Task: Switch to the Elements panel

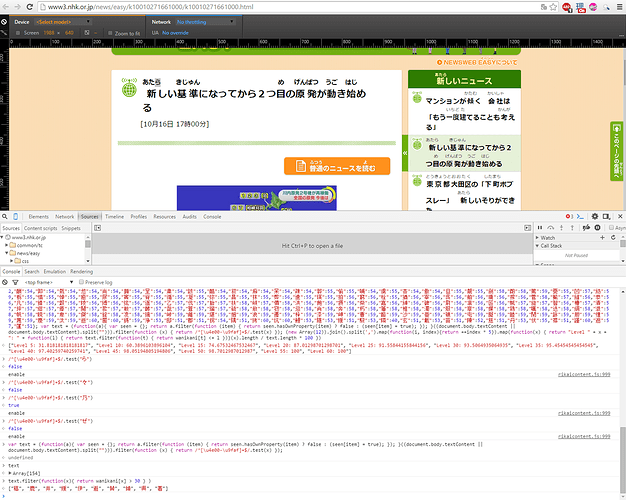Action: click(x=38, y=216)
